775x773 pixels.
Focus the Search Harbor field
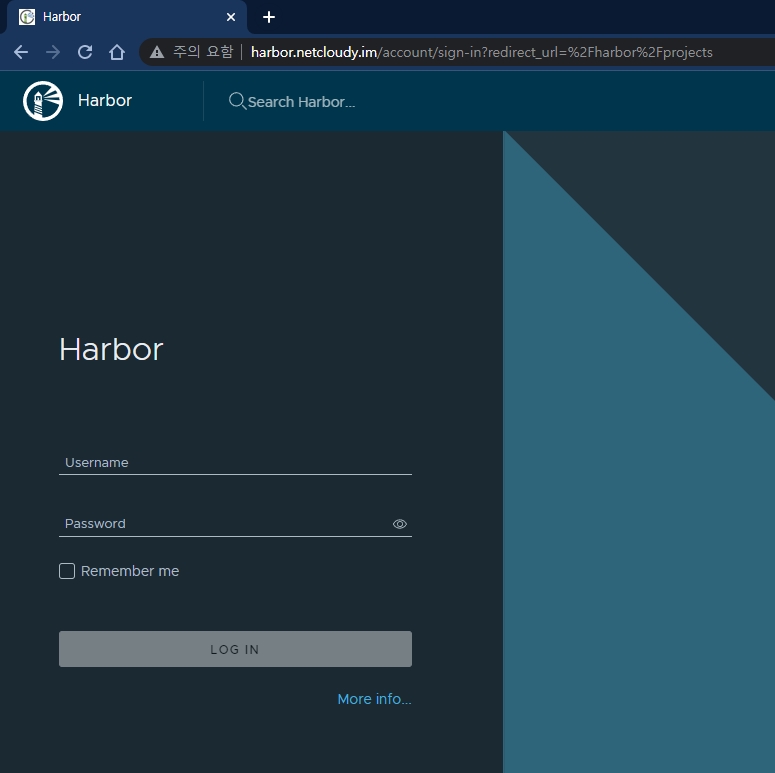301,102
